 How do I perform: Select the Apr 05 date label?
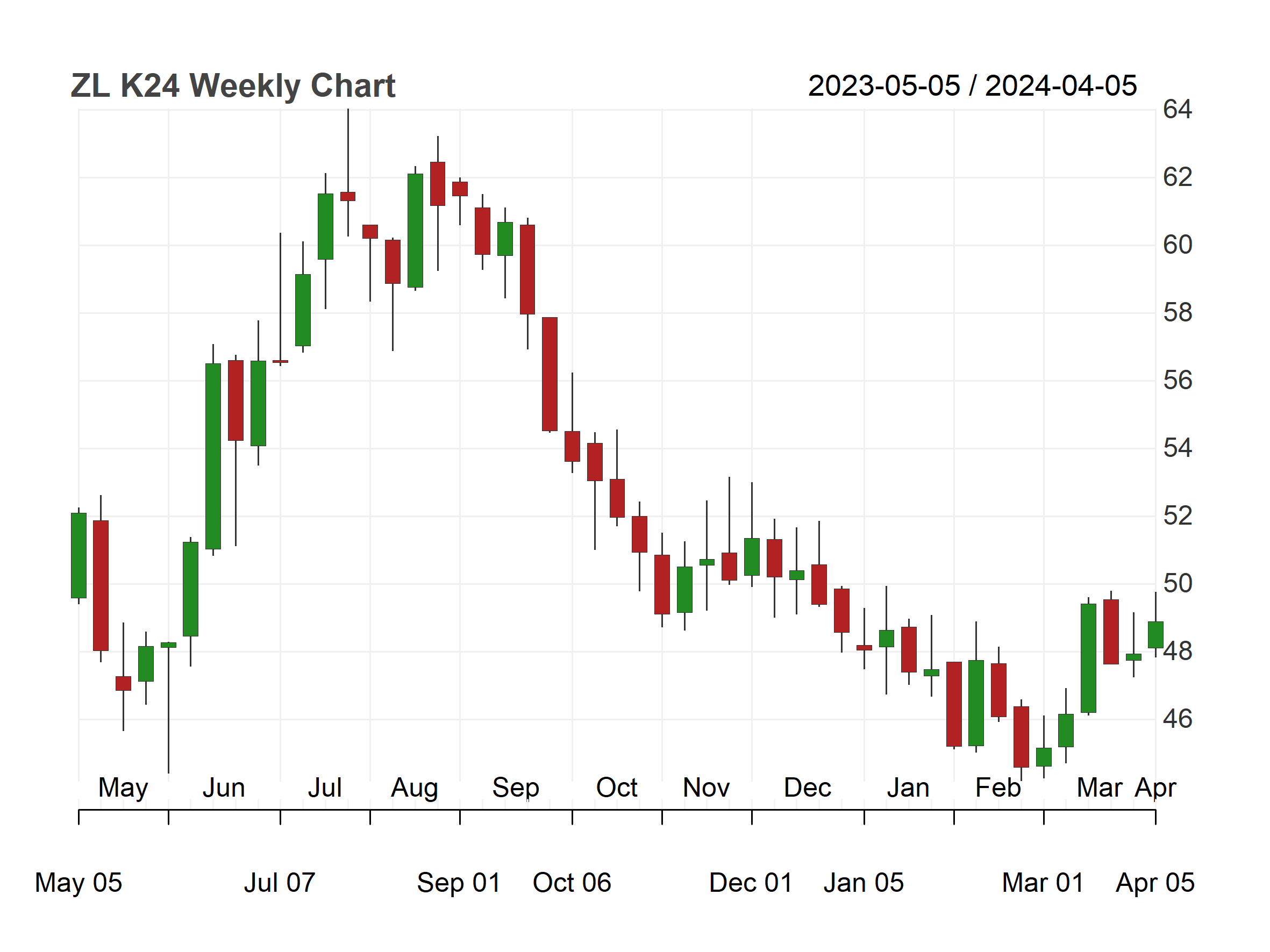1155,883
